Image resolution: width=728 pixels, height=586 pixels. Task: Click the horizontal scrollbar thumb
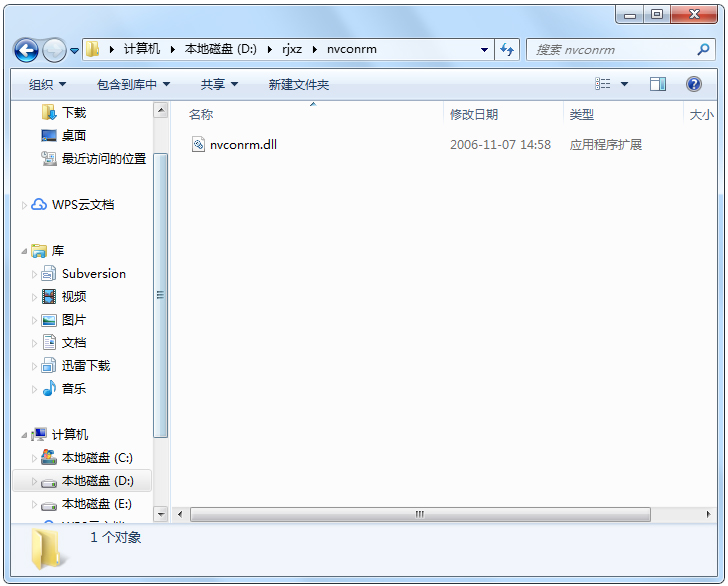pyautogui.click(x=420, y=514)
